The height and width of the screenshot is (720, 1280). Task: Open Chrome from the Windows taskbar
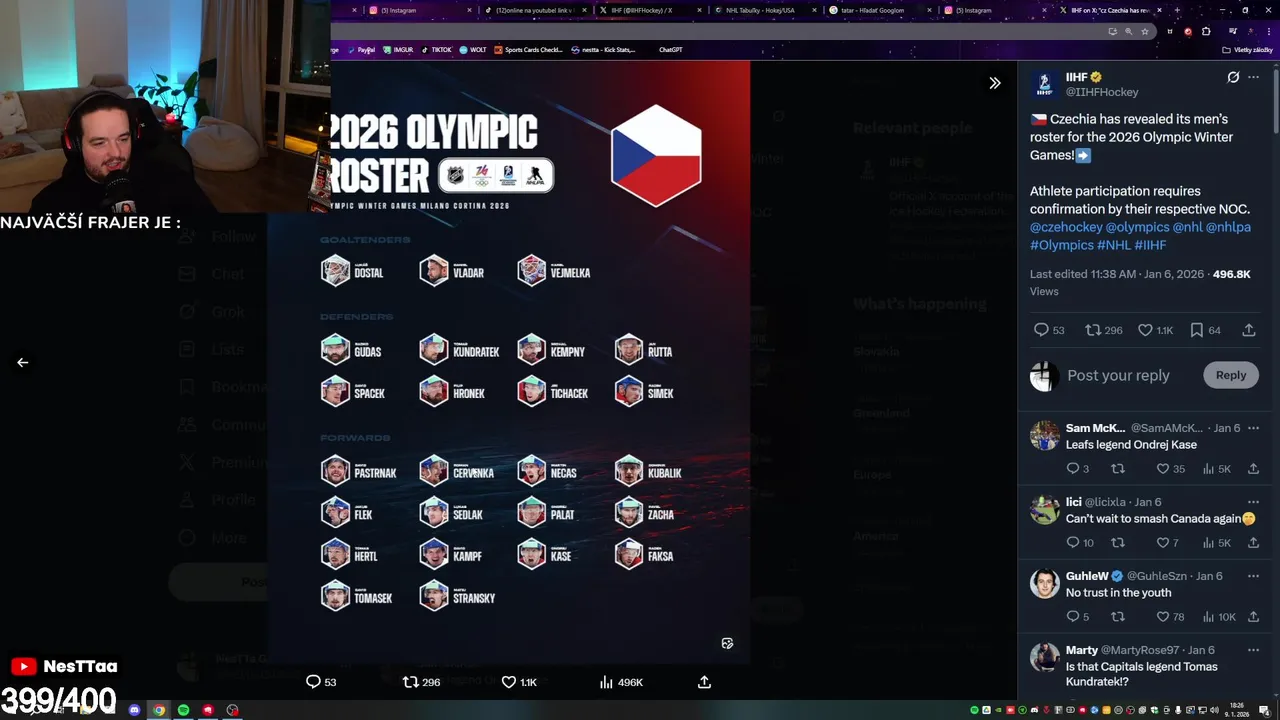coord(158,710)
